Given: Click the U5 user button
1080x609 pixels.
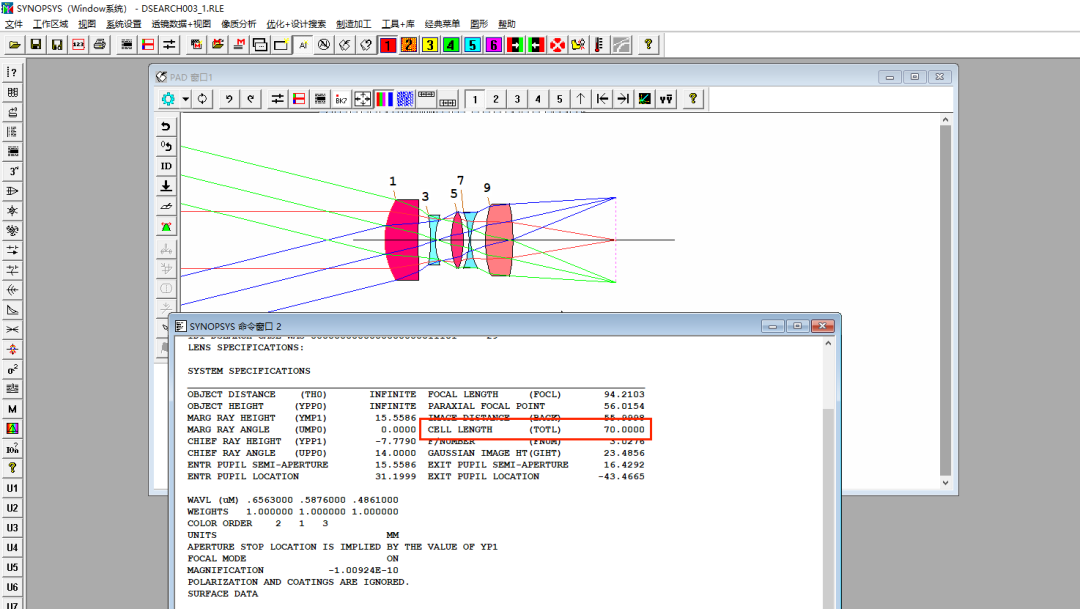Looking at the screenshot, I should tap(12, 568).
